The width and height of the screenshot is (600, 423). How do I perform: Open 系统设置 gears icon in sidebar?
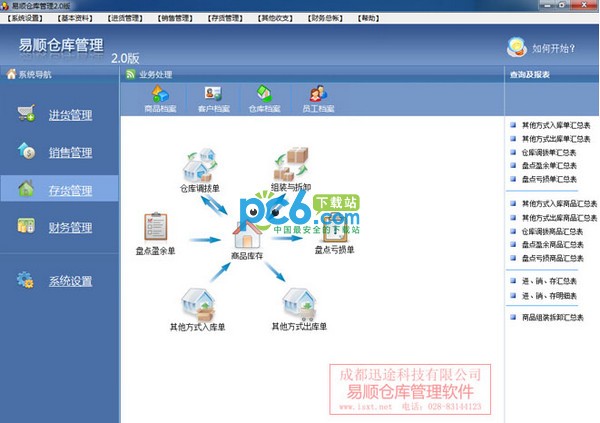(x=25, y=280)
